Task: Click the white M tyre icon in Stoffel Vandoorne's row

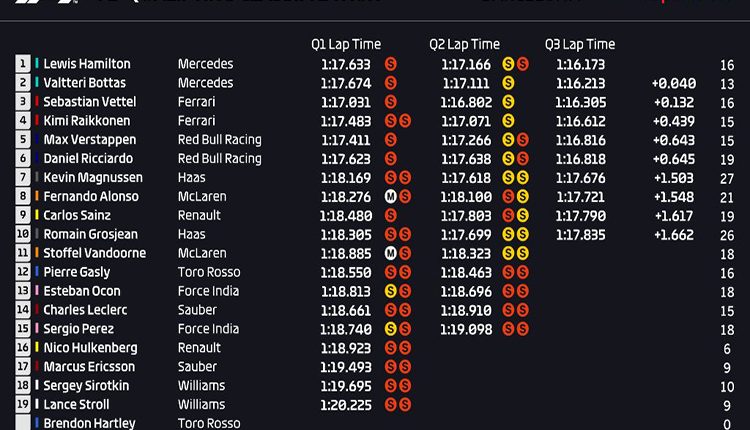Action: [x=390, y=254]
